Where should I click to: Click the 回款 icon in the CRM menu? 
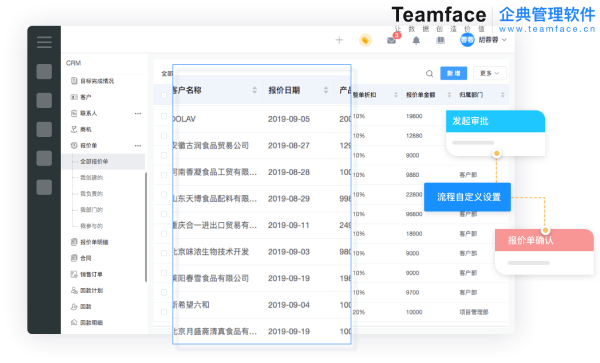point(74,306)
